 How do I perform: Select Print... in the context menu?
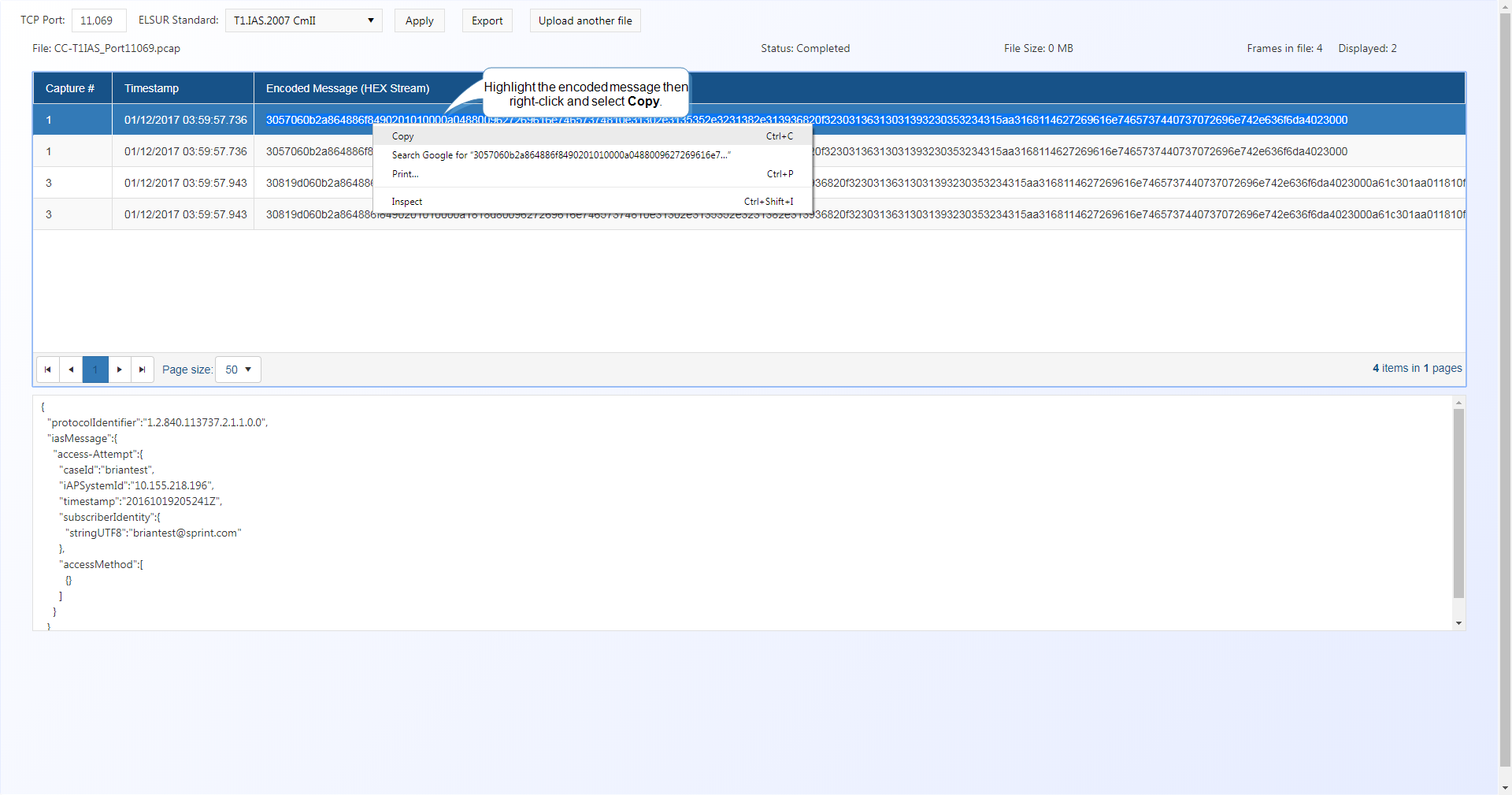click(406, 174)
